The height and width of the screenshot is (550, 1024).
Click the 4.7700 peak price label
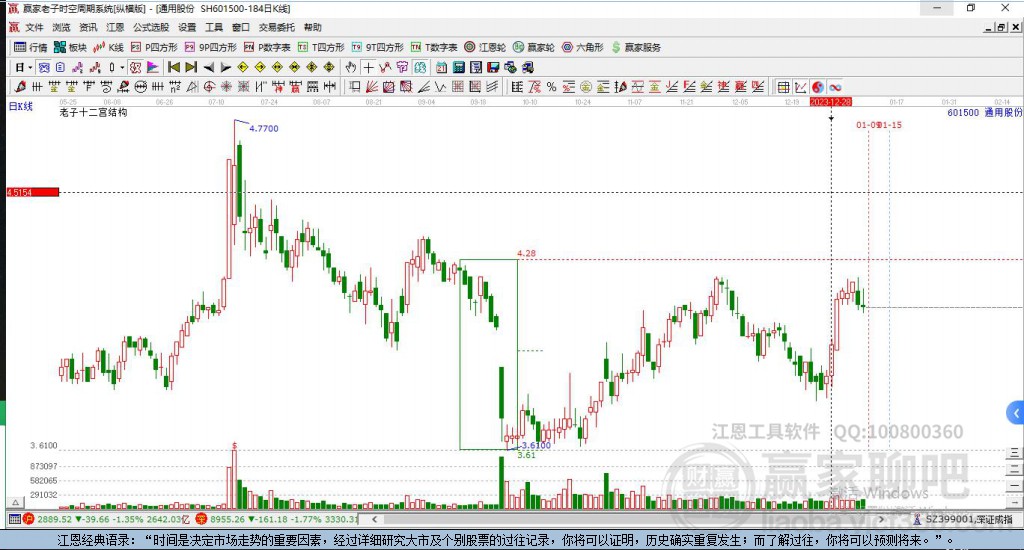pos(264,129)
